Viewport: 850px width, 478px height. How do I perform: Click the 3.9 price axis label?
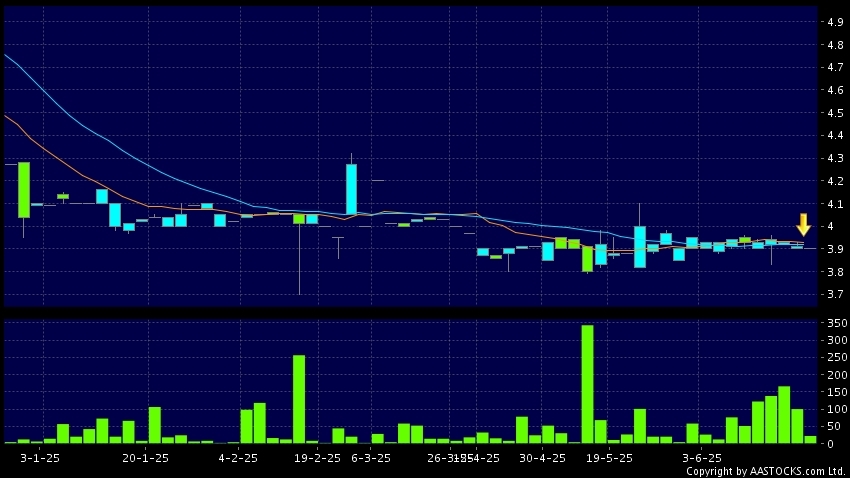[x=835, y=249]
